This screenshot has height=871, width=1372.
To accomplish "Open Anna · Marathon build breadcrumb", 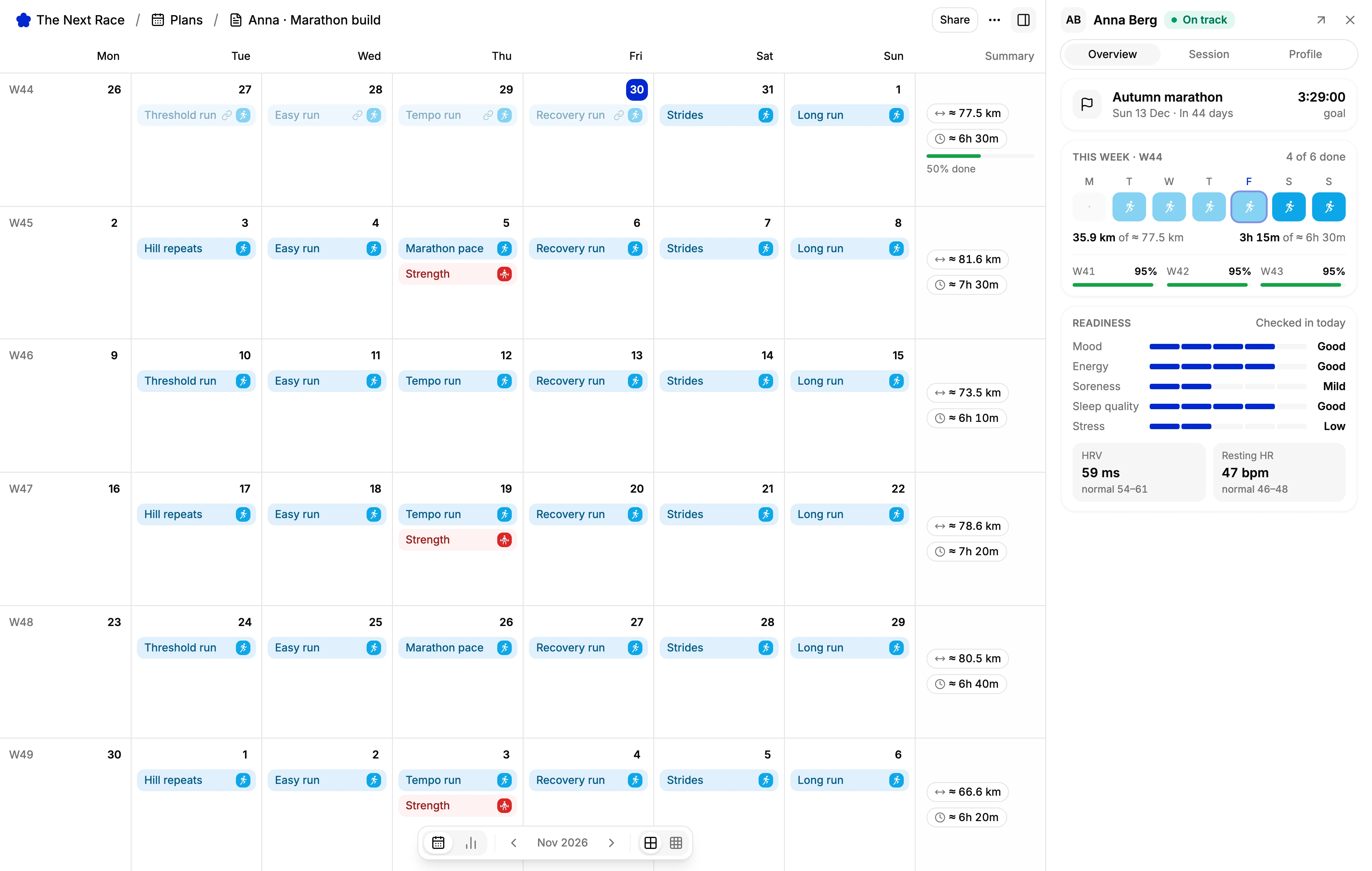I will [305, 20].
